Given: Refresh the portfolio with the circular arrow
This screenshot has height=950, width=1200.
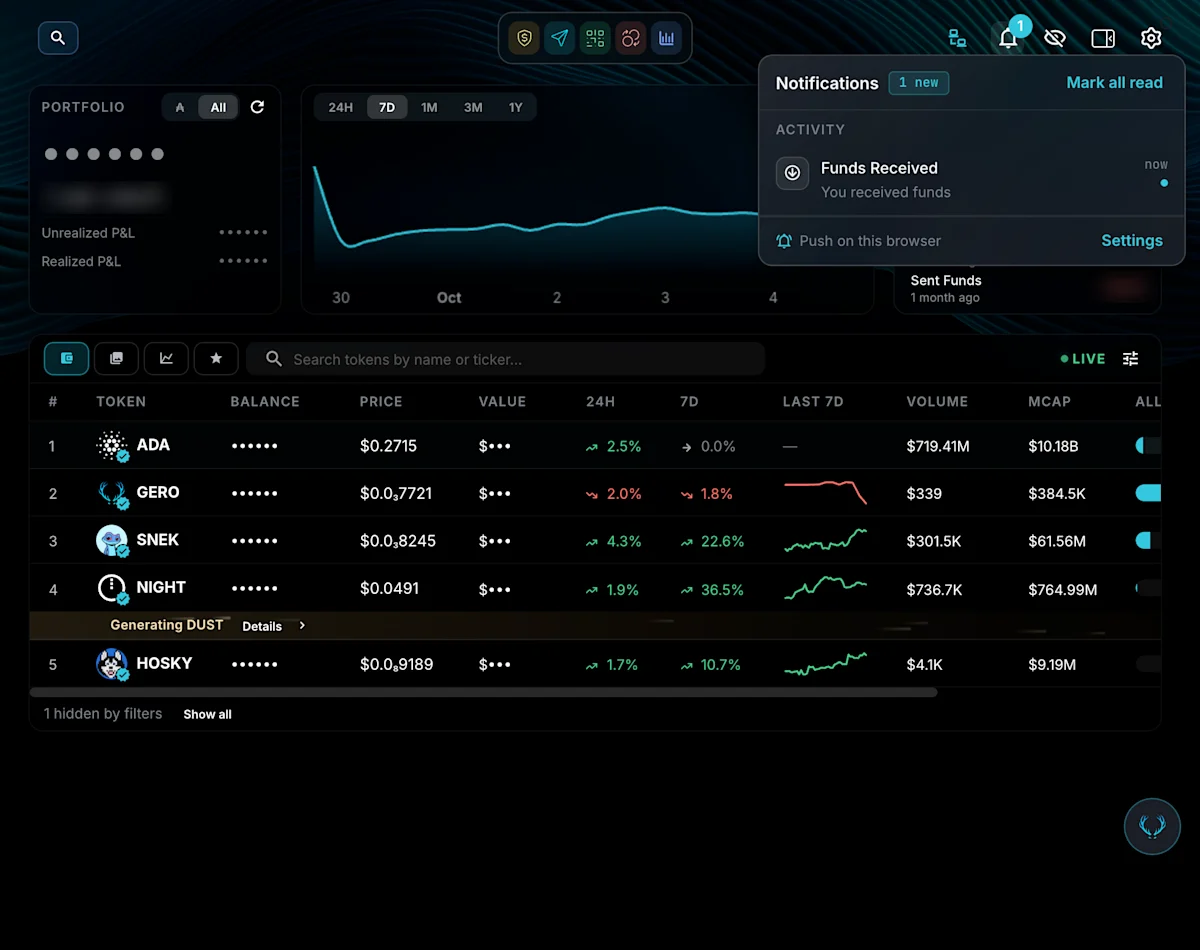Looking at the screenshot, I should 257,107.
